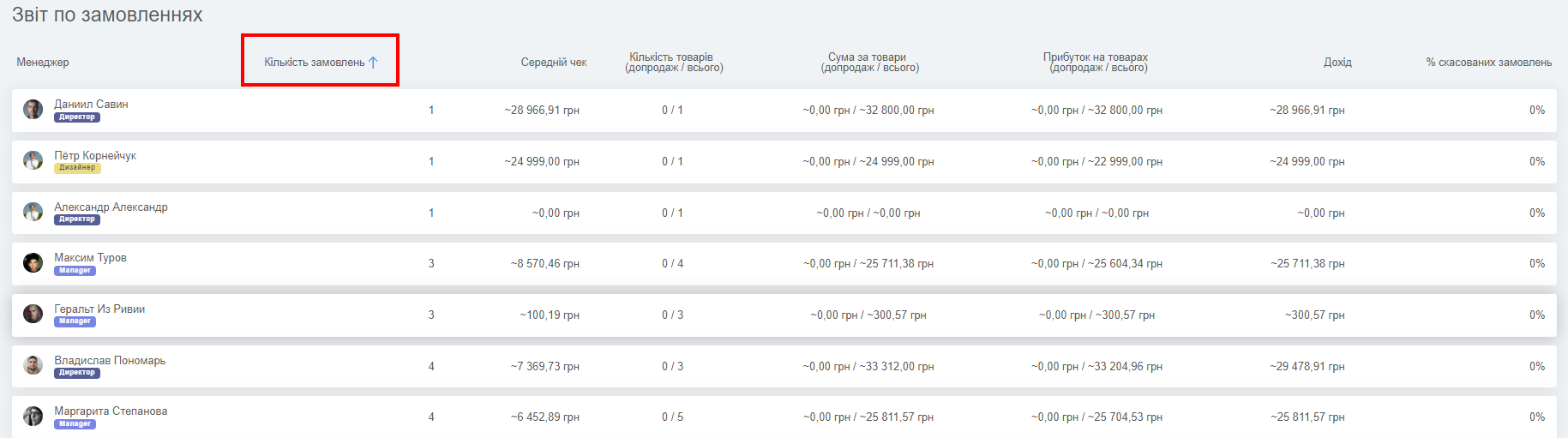1568x438 pixels.
Task: Sort by Кількість товарів column
Action: [x=674, y=63]
